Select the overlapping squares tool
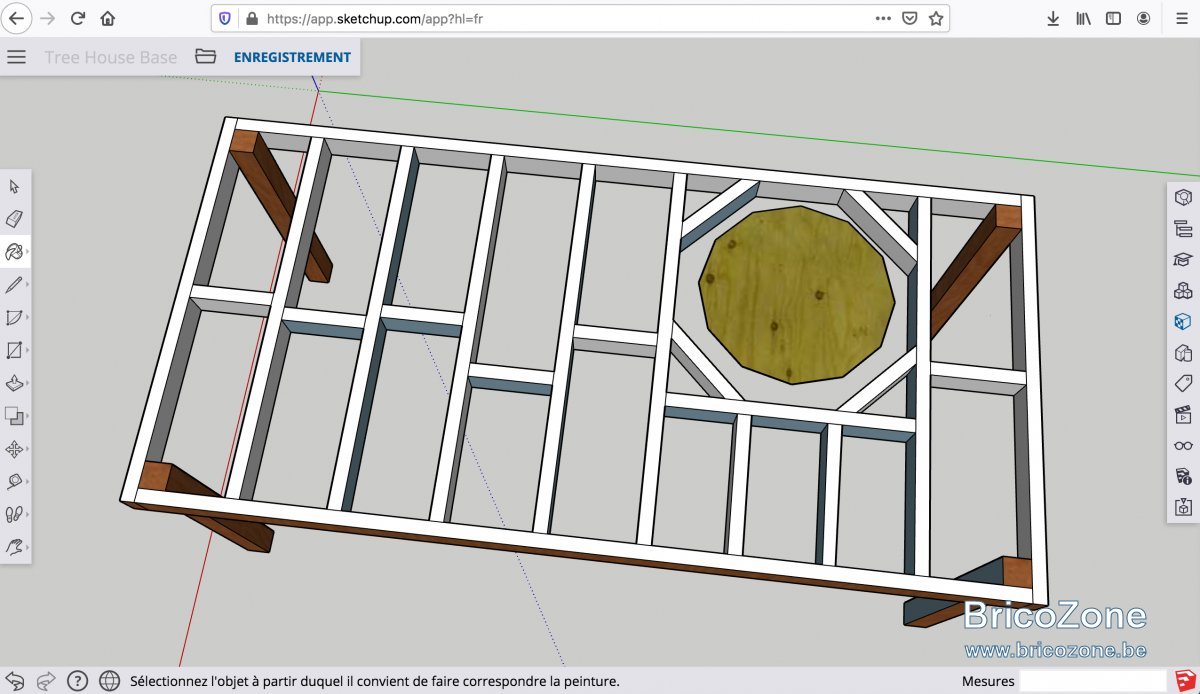 [x=14, y=415]
